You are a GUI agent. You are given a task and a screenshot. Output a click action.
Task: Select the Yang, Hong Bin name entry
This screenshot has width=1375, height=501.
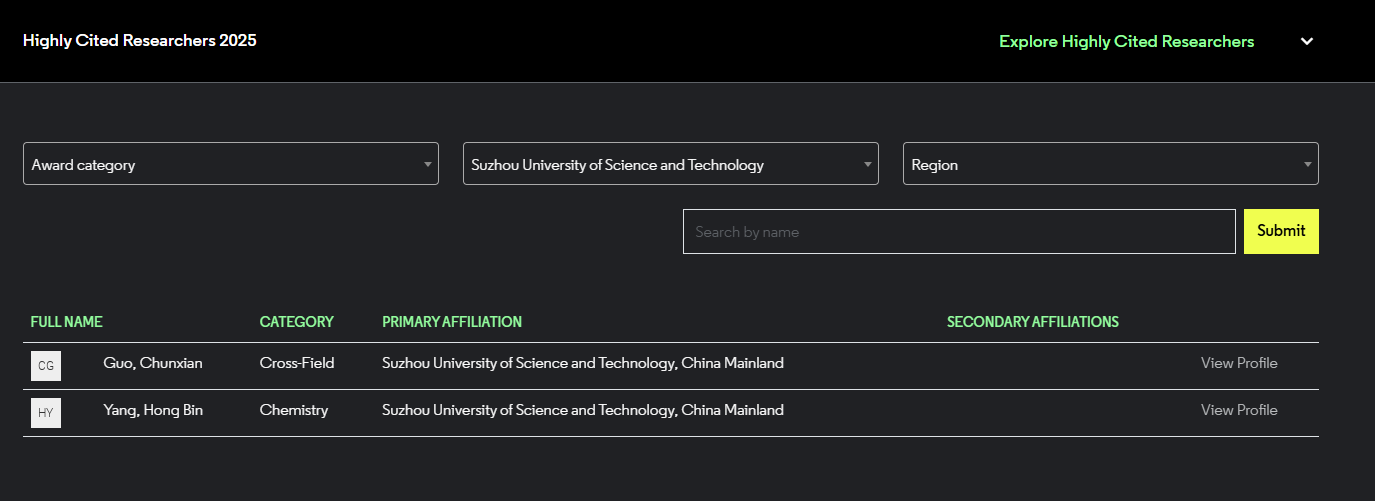[153, 410]
